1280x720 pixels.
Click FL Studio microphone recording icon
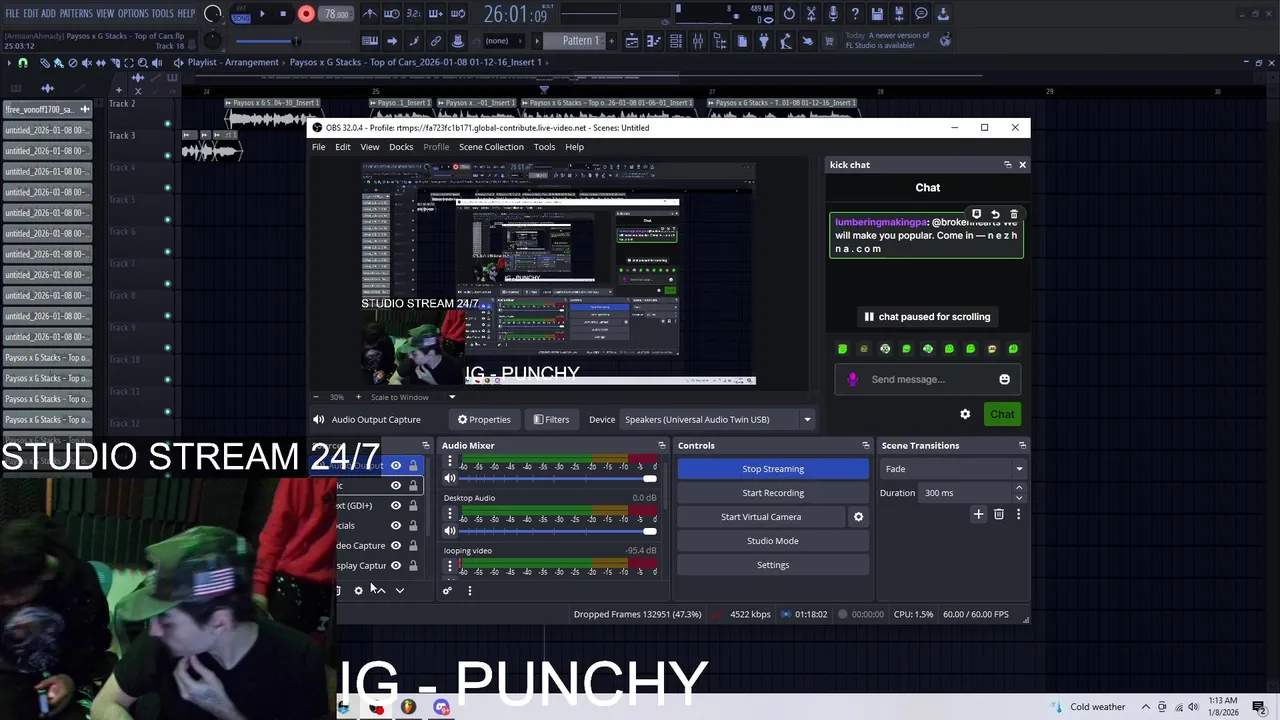pyautogui.click(x=833, y=14)
